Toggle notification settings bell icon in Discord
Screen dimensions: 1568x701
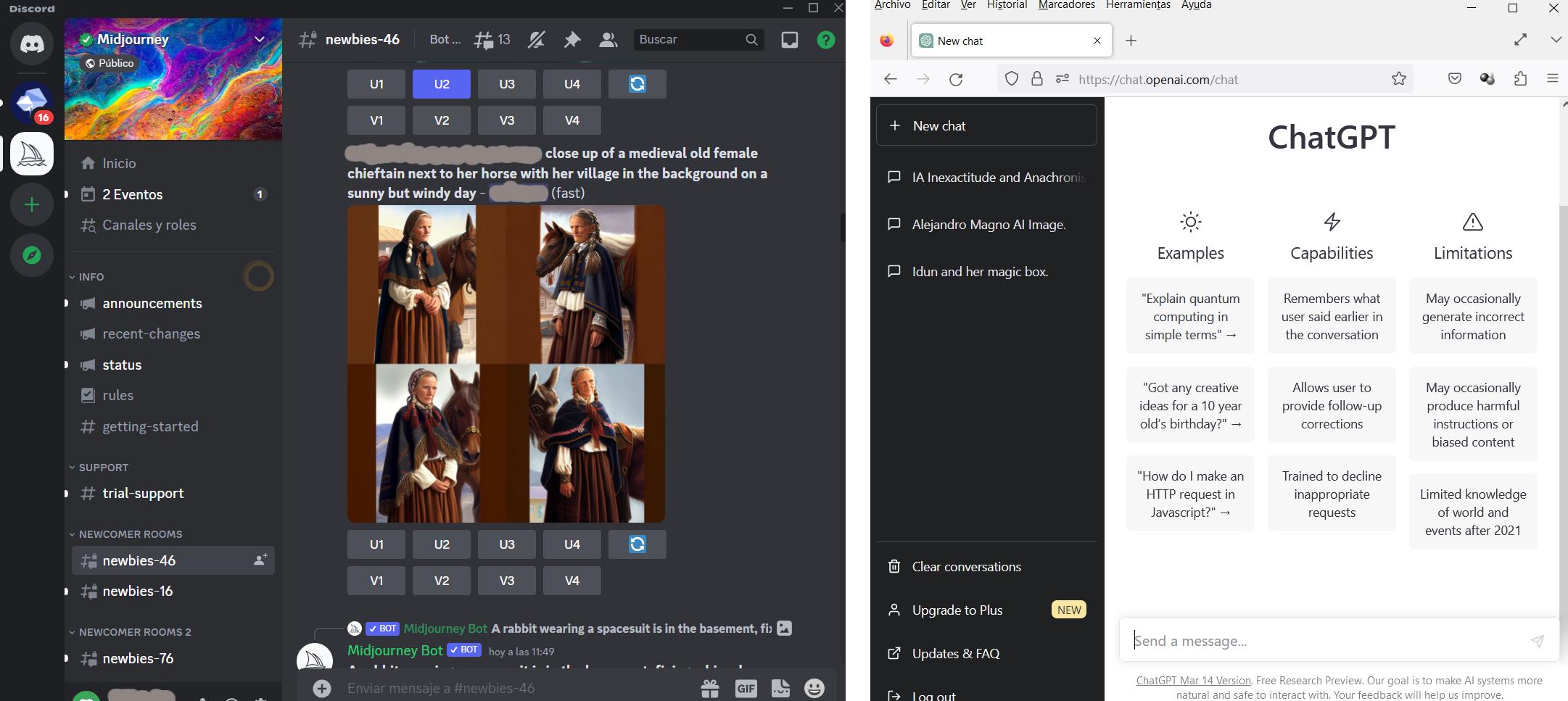(536, 40)
